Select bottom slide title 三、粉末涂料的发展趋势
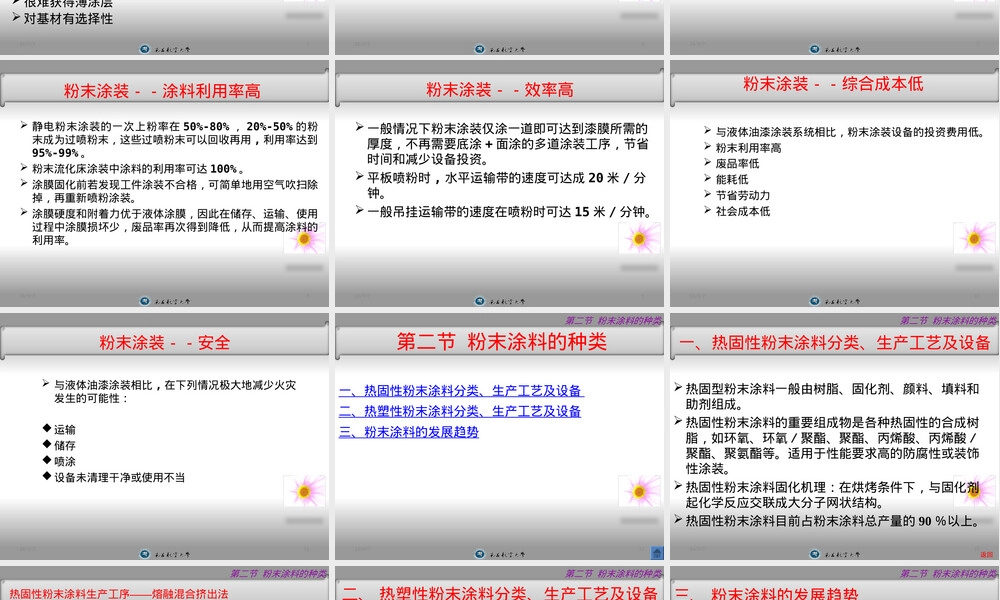This screenshot has width=1000, height=600. pyautogui.click(x=767, y=594)
